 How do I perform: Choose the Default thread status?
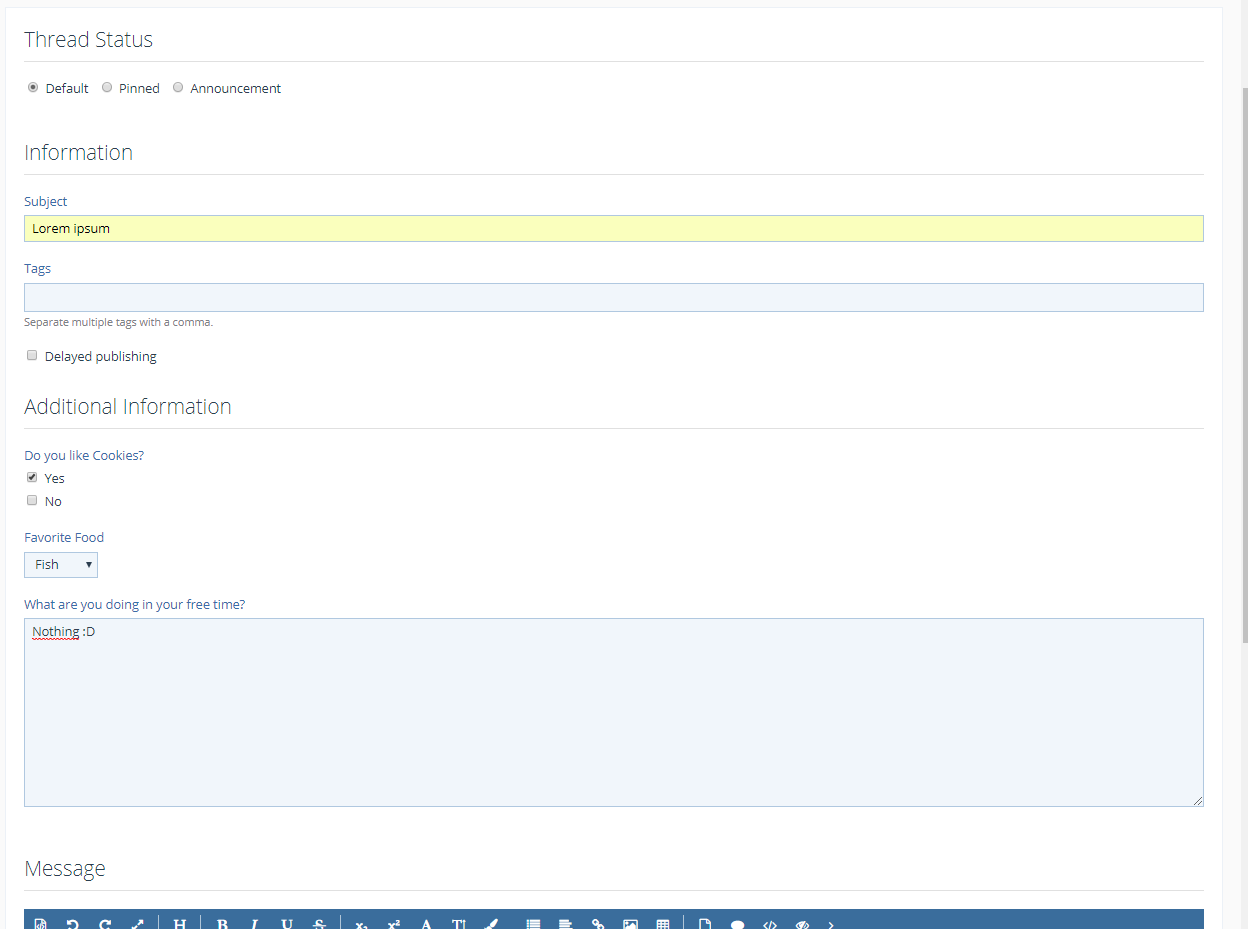(x=33, y=88)
